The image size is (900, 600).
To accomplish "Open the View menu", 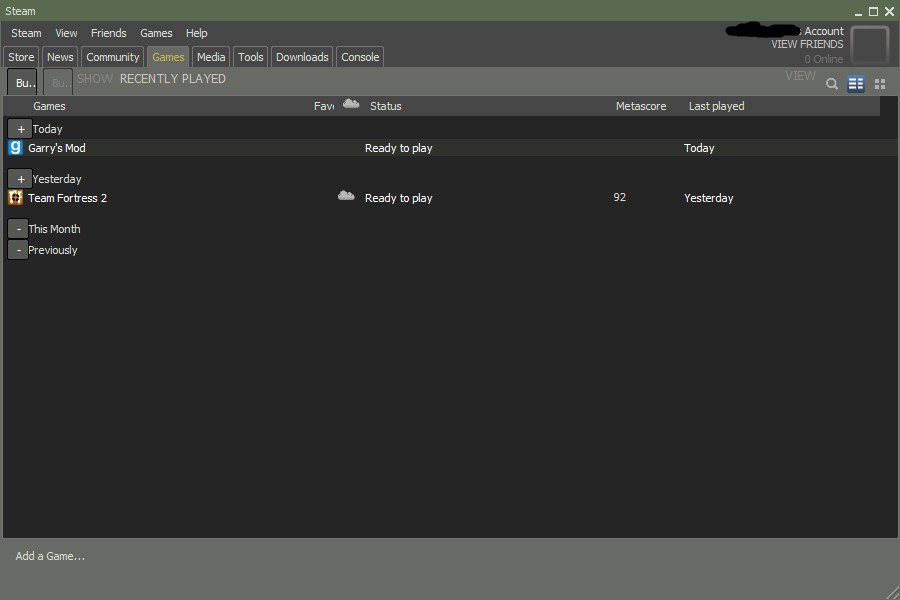I will (x=66, y=33).
